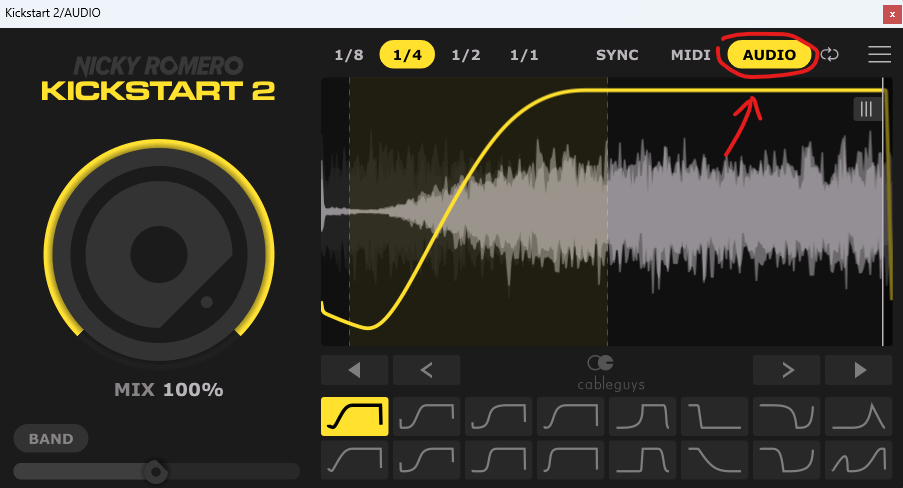Select the fifth curve preset in bottom row
Screen dimensions: 903x488
[x=642, y=460]
